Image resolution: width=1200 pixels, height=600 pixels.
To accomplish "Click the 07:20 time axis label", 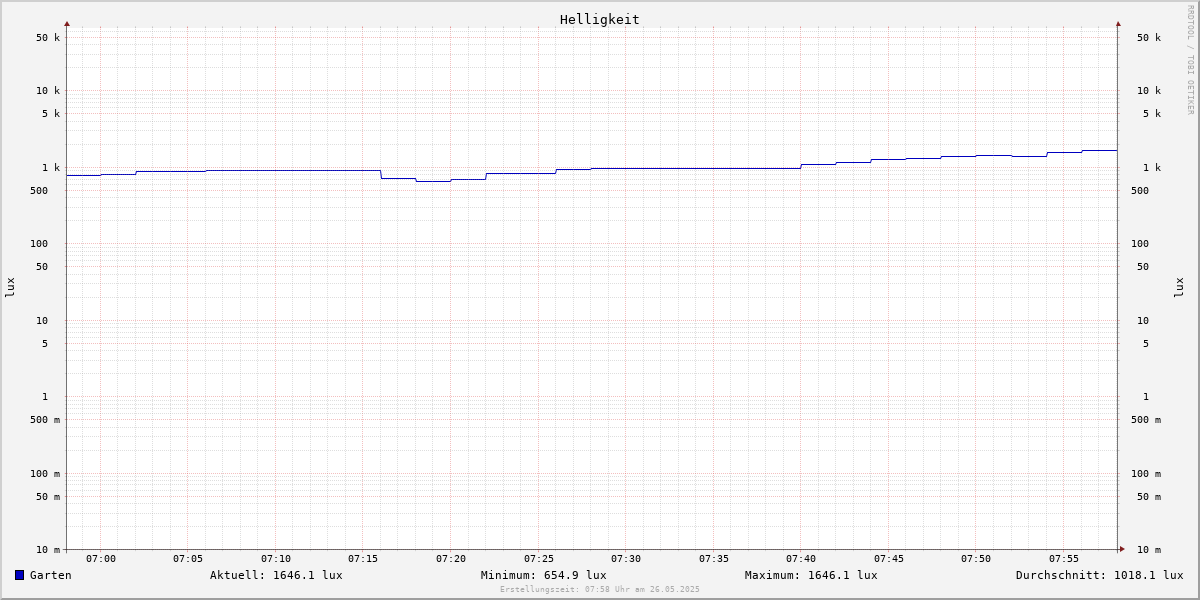I will 451,559.
